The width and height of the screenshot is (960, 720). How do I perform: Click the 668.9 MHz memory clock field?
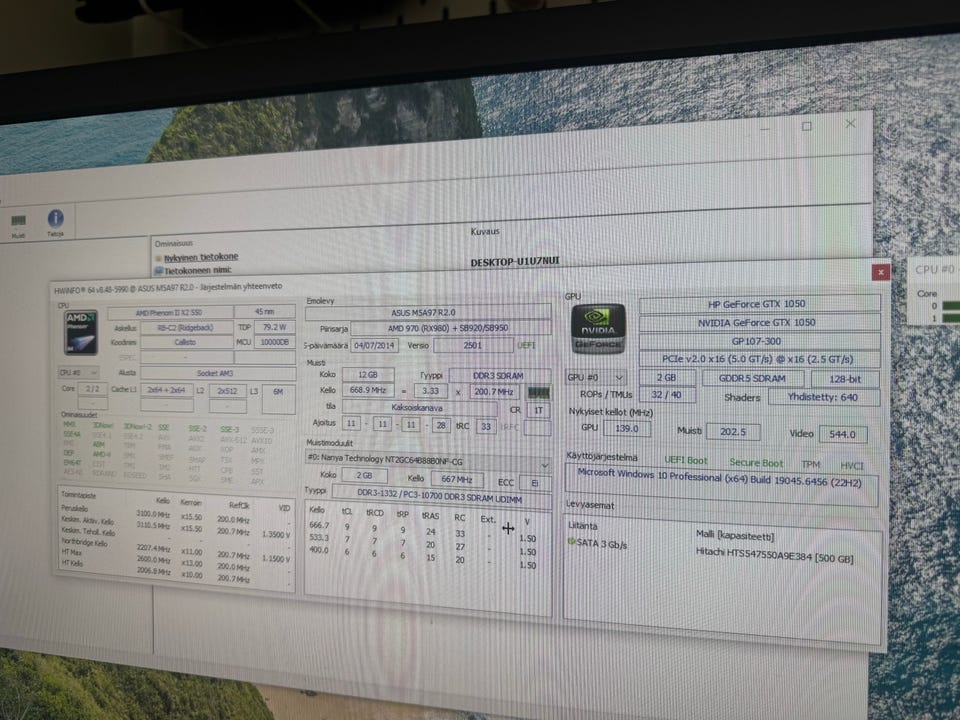(x=367, y=390)
